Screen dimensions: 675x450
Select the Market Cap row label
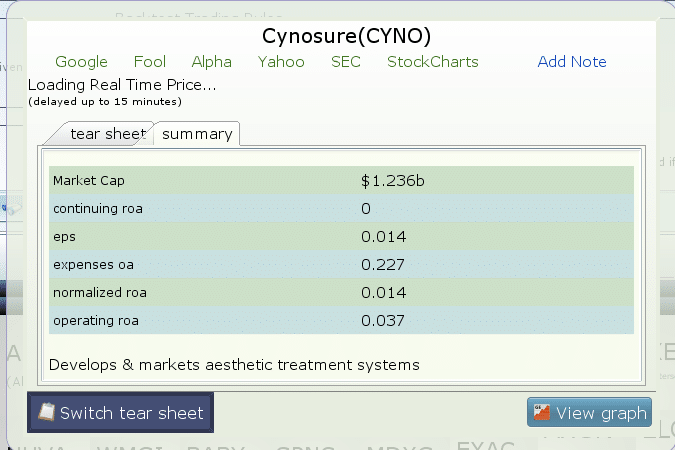tap(89, 180)
